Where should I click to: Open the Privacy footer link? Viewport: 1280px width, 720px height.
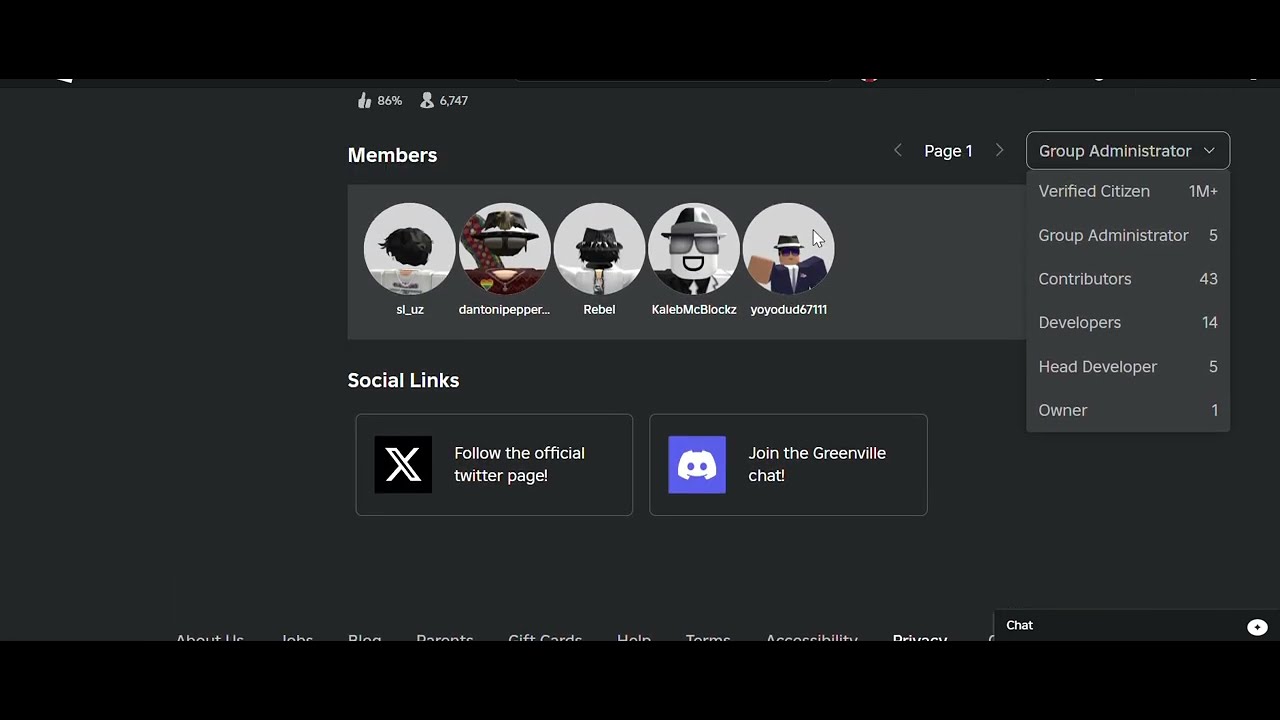920,639
